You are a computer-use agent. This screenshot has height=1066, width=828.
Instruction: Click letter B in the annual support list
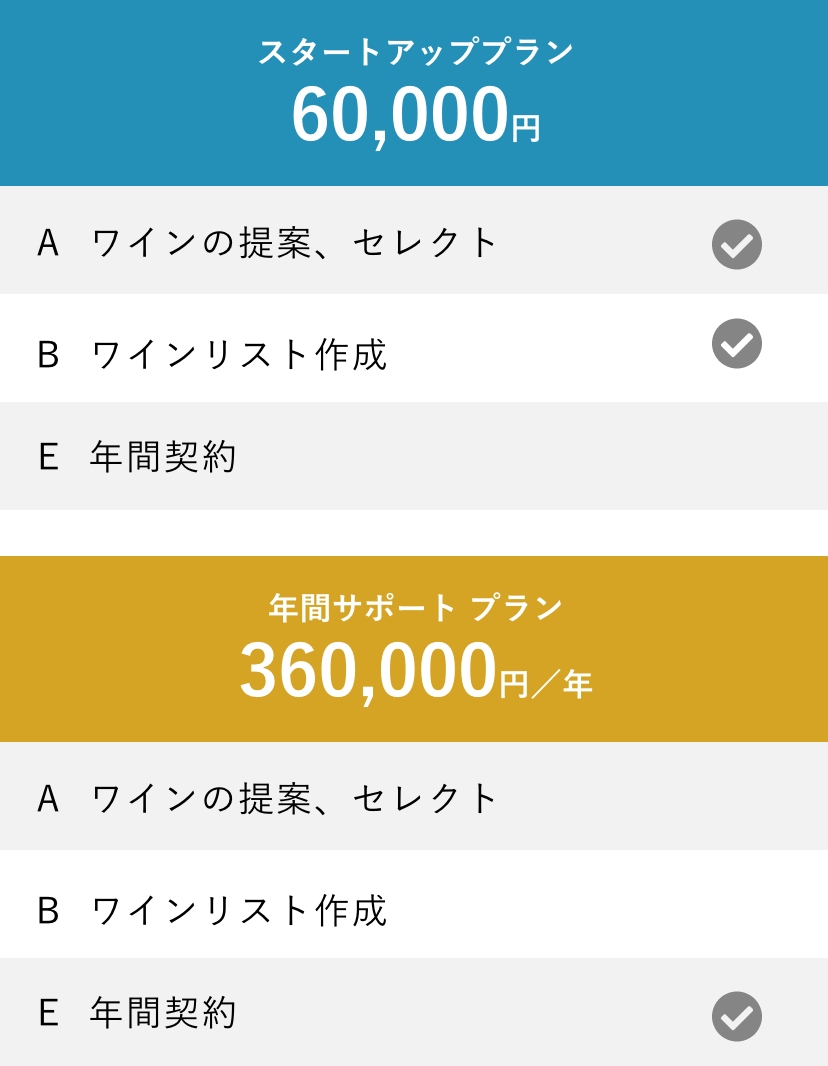point(47,910)
